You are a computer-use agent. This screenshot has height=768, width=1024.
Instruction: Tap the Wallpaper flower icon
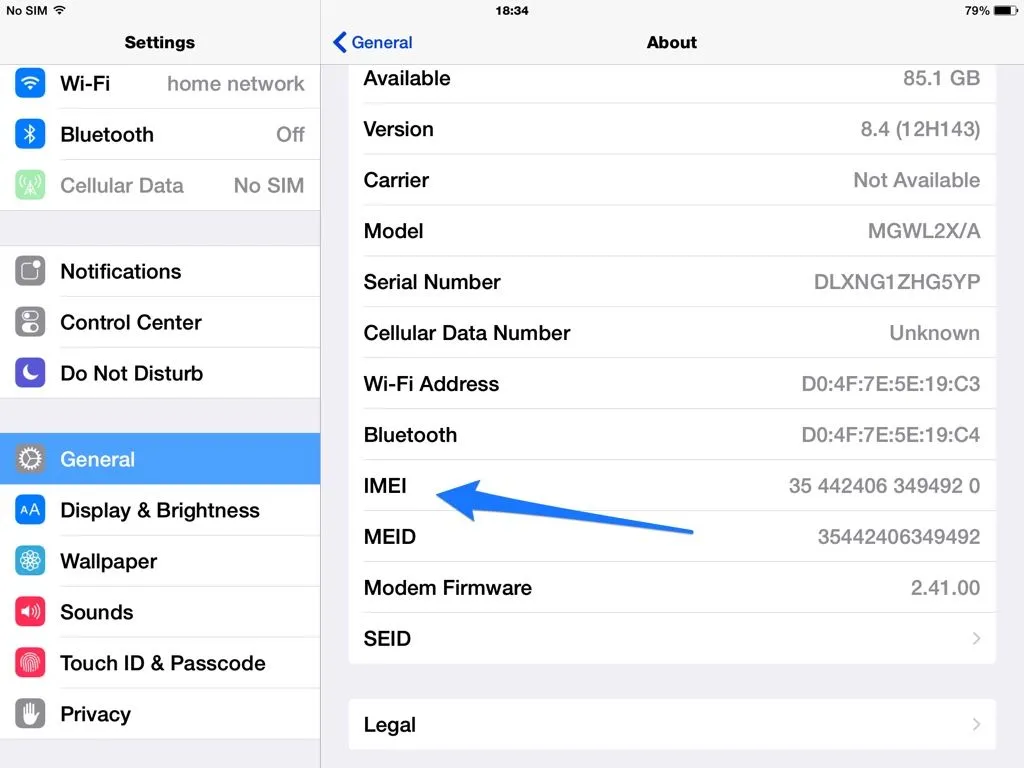pos(30,562)
